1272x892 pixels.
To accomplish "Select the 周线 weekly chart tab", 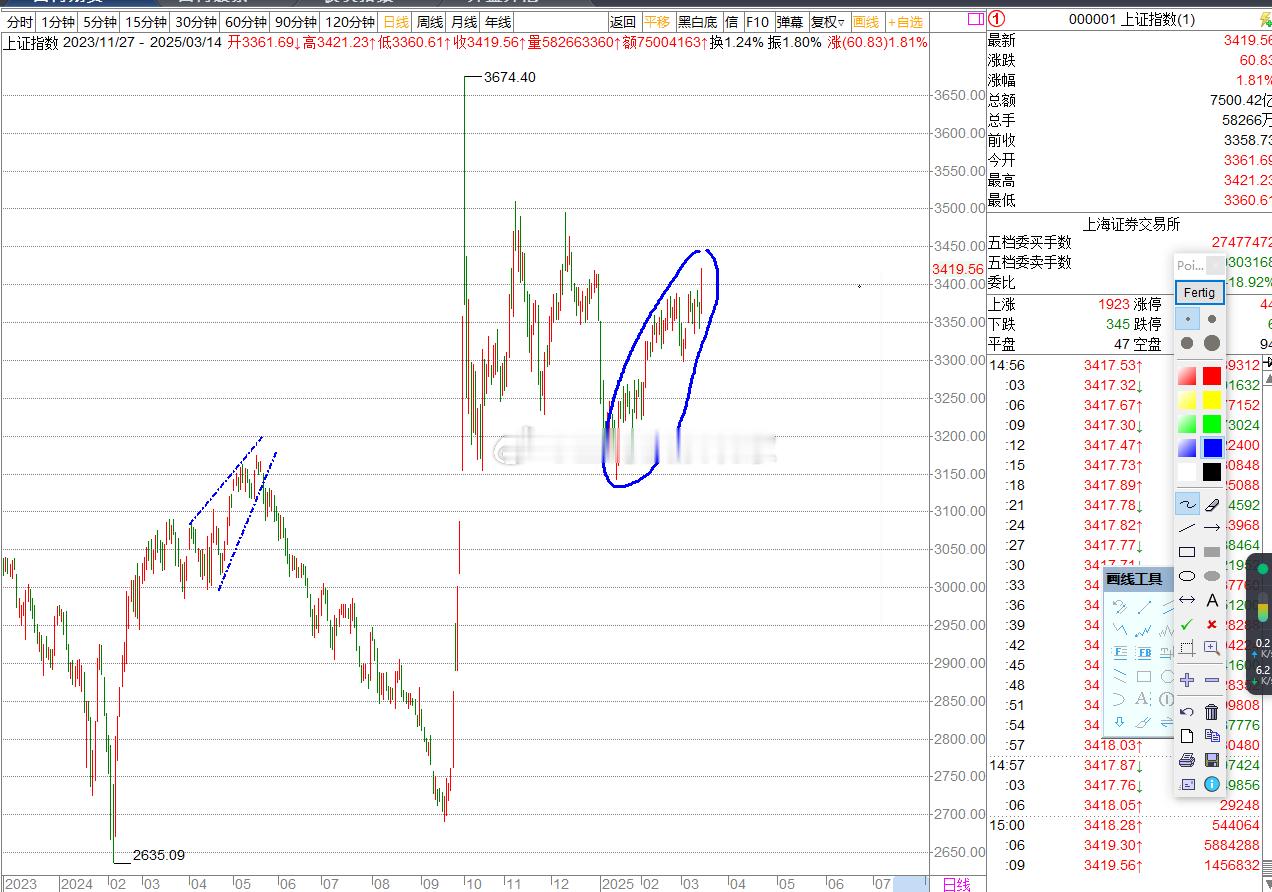I will pyautogui.click(x=430, y=22).
